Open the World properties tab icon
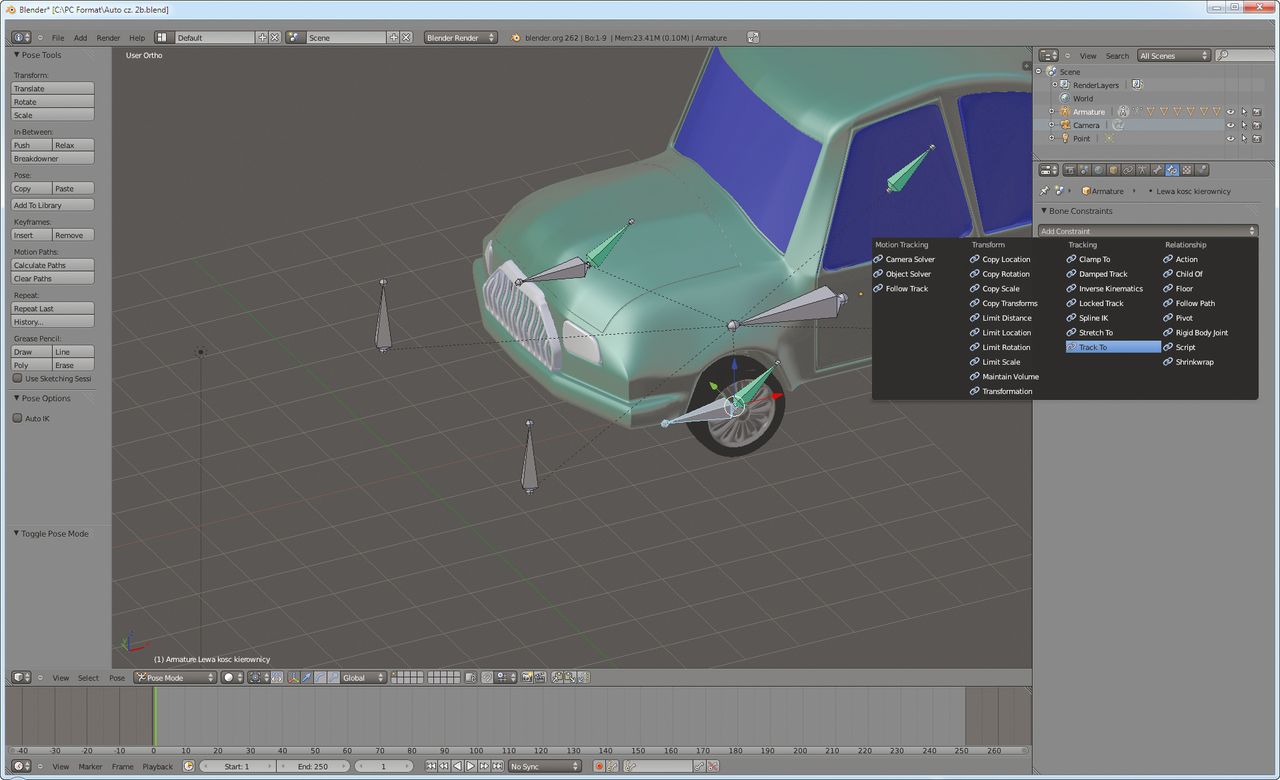 pyautogui.click(x=1098, y=170)
